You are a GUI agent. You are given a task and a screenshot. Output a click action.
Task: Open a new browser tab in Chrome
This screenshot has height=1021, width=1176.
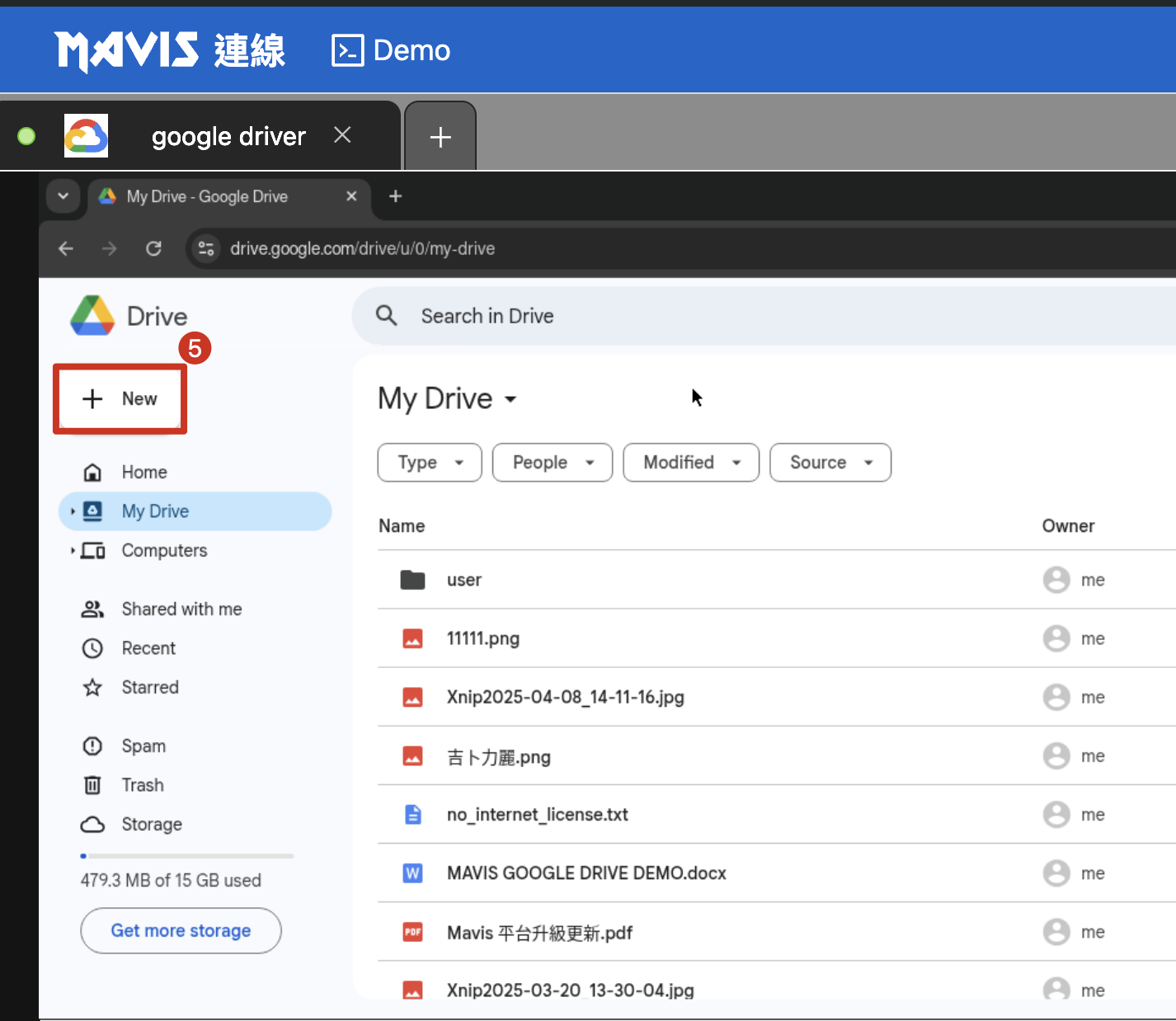[395, 196]
